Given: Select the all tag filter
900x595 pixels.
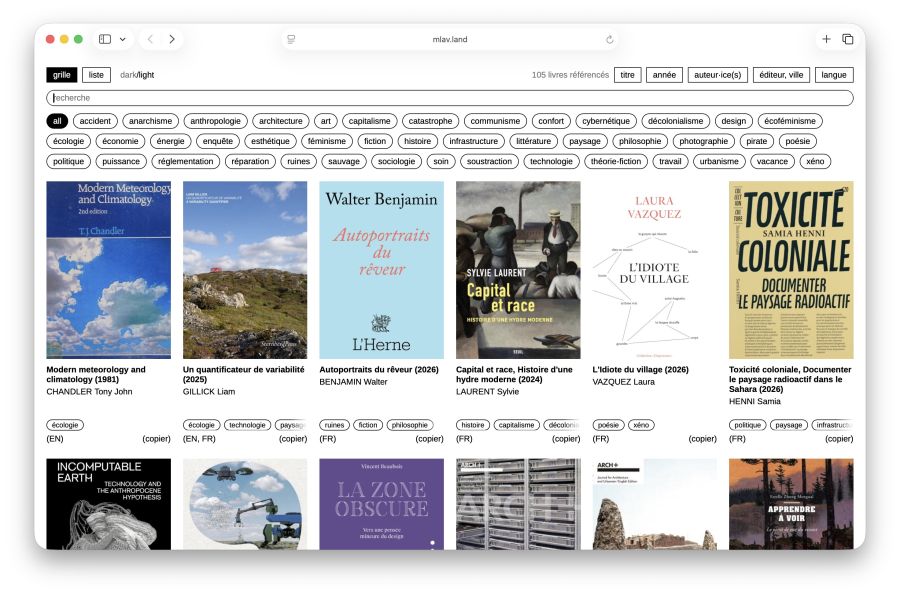Looking at the screenshot, I should (57, 121).
